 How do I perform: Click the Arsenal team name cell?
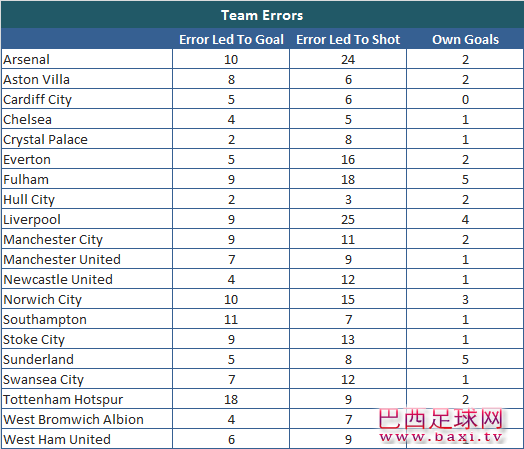pos(87,59)
